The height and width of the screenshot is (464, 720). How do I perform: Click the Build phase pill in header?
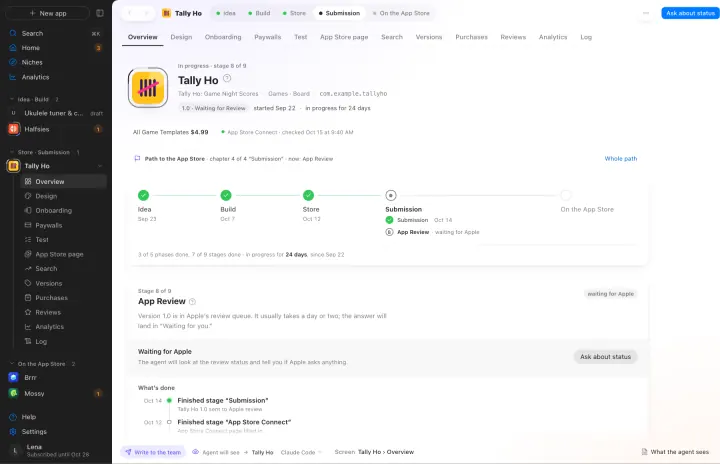point(259,13)
